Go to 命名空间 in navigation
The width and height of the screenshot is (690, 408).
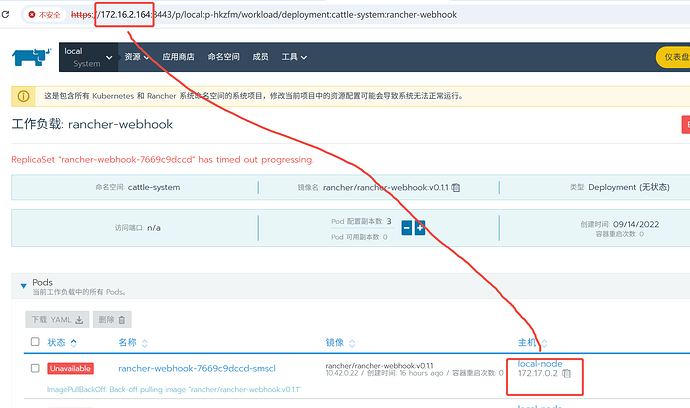point(225,57)
